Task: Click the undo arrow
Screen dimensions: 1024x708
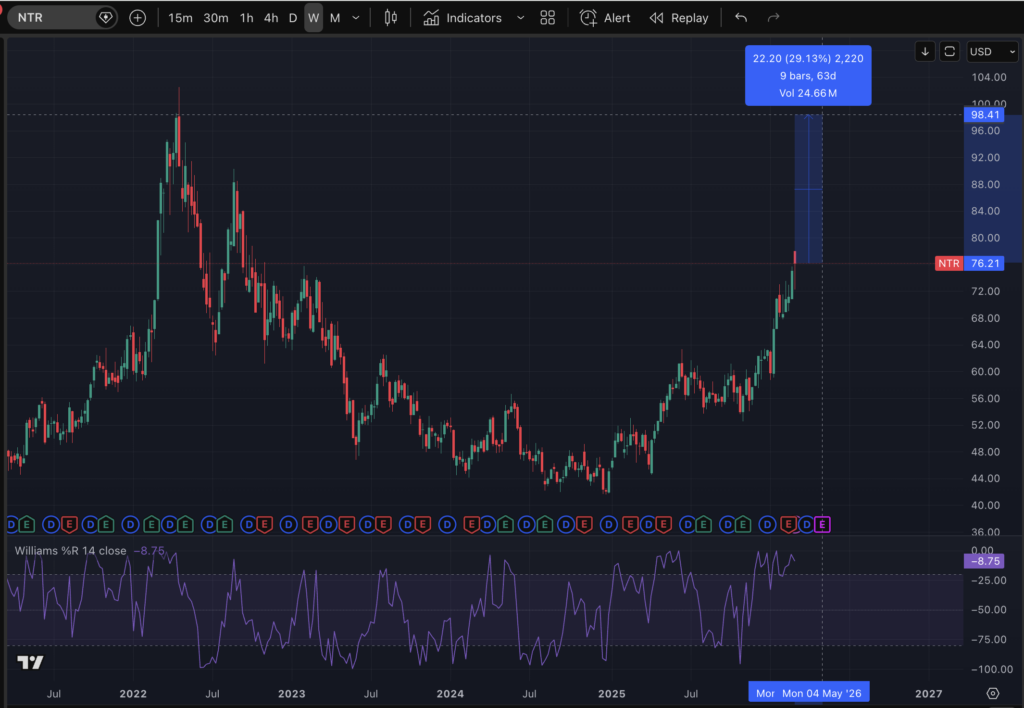Action: pyautogui.click(x=740, y=18)
